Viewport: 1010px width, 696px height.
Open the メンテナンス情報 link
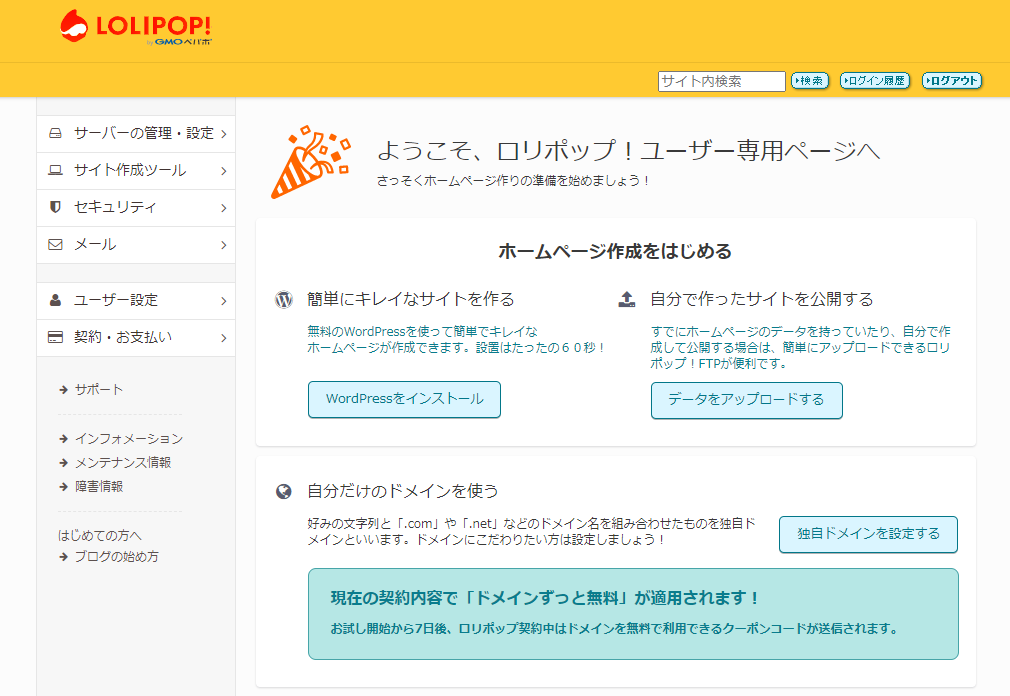point(123,463)
